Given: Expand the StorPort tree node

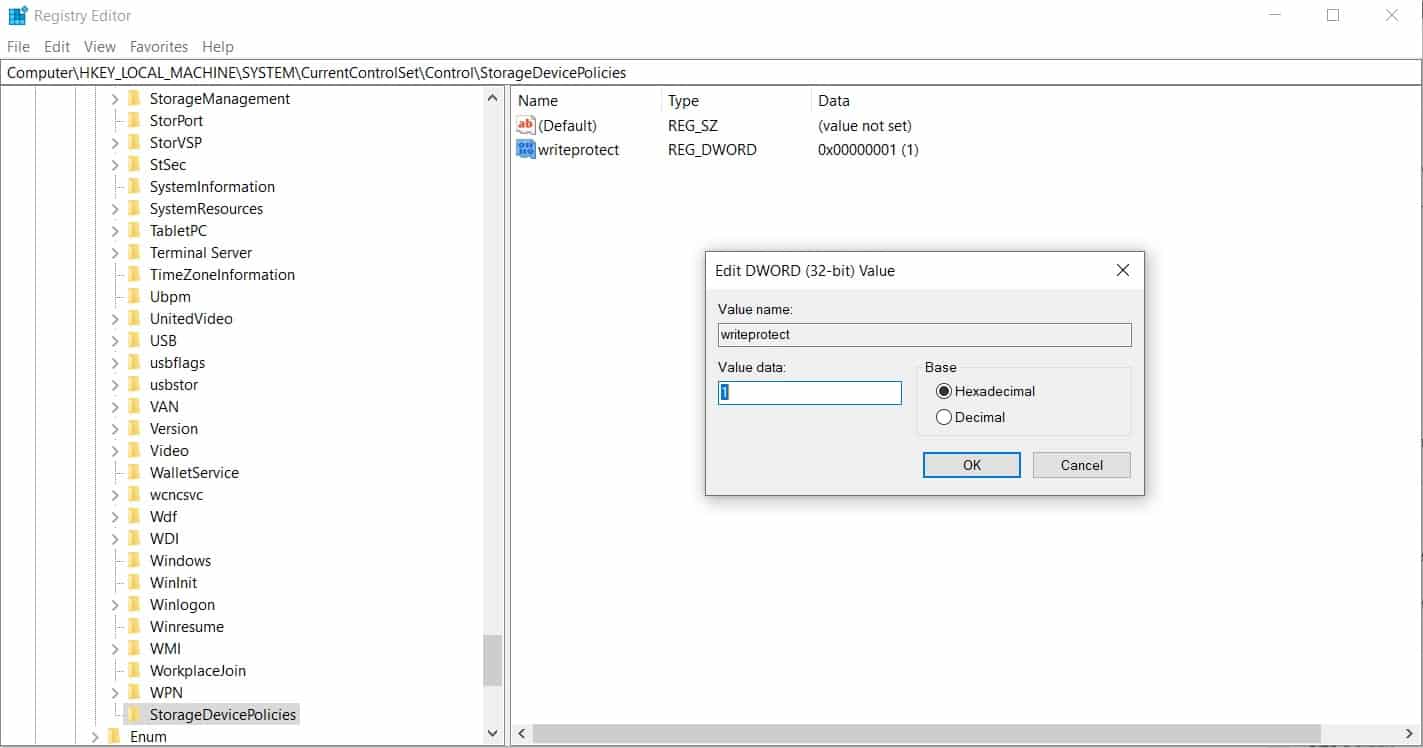Looking at the screenshot, I should pyautogui.click(x=116, y=120).
